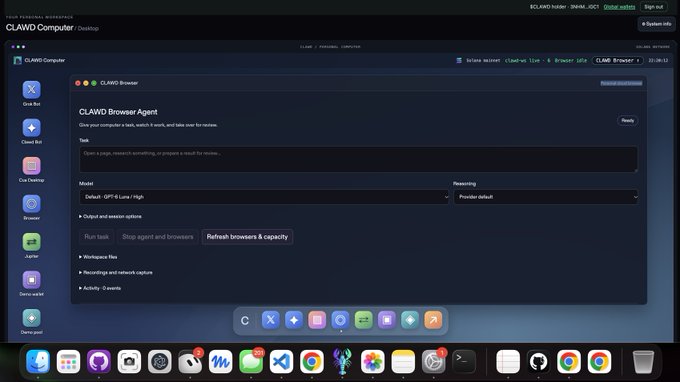Click the Sign out button
This screenshot has width=680, height=382.
(654, 7)
